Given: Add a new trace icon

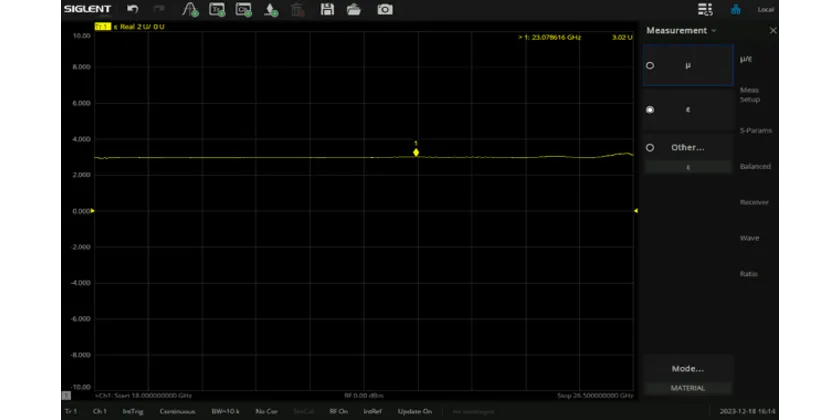Looking at the screenshot, I should coord(217,9).
